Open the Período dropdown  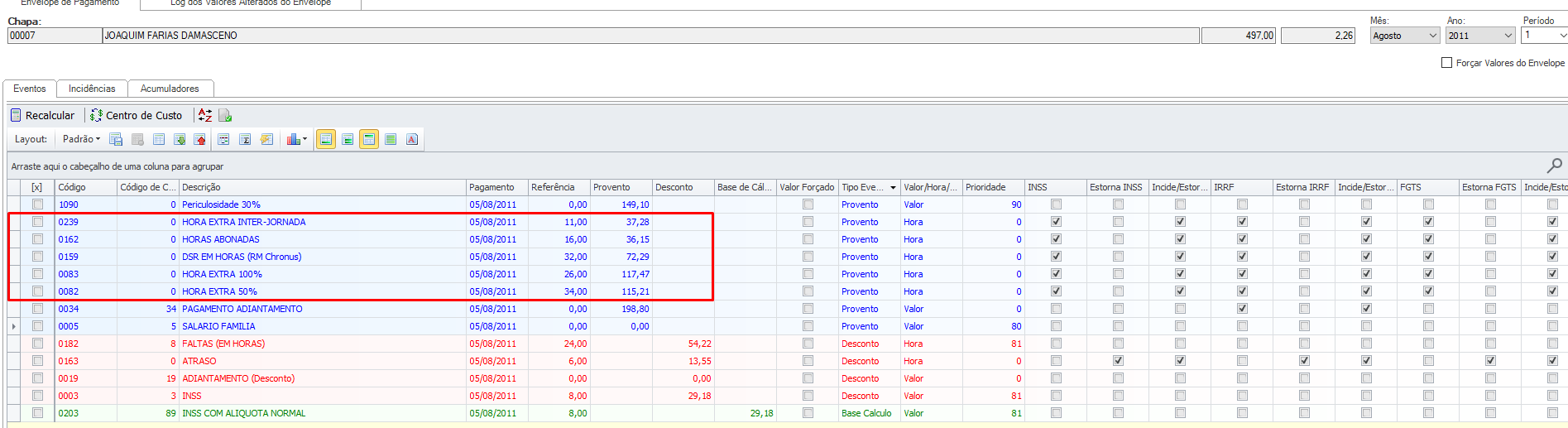pos(1562,36)
